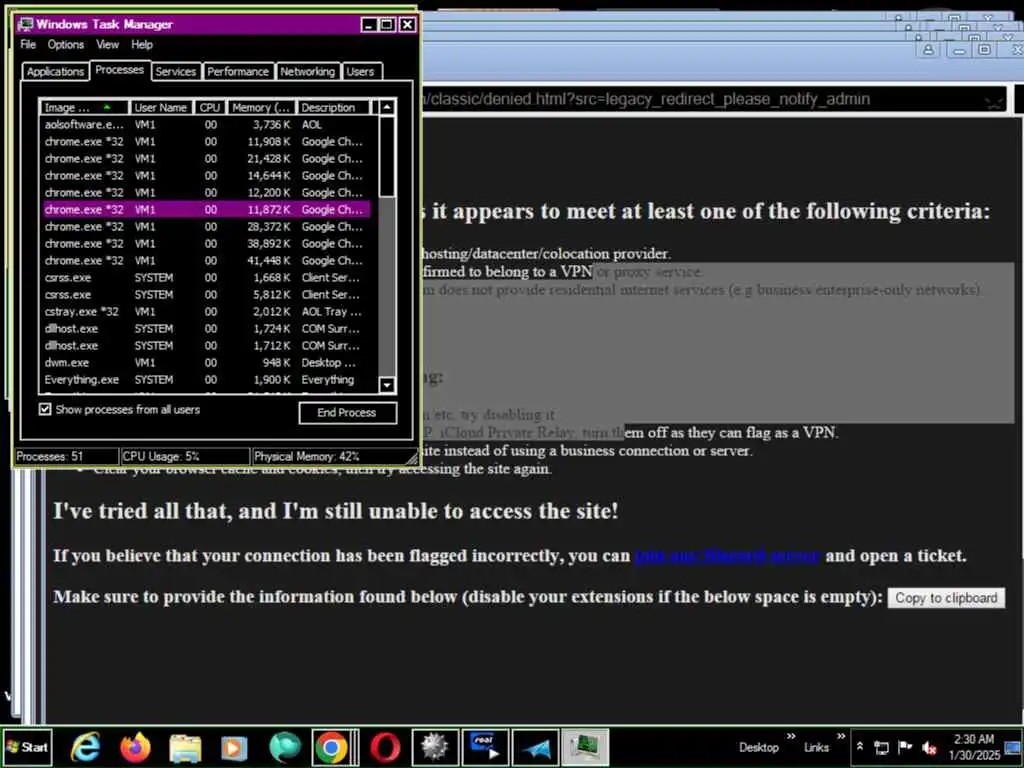The image size is (1024, 768).
Task: Switch to the Networking tab
Action: click(307, 71)
